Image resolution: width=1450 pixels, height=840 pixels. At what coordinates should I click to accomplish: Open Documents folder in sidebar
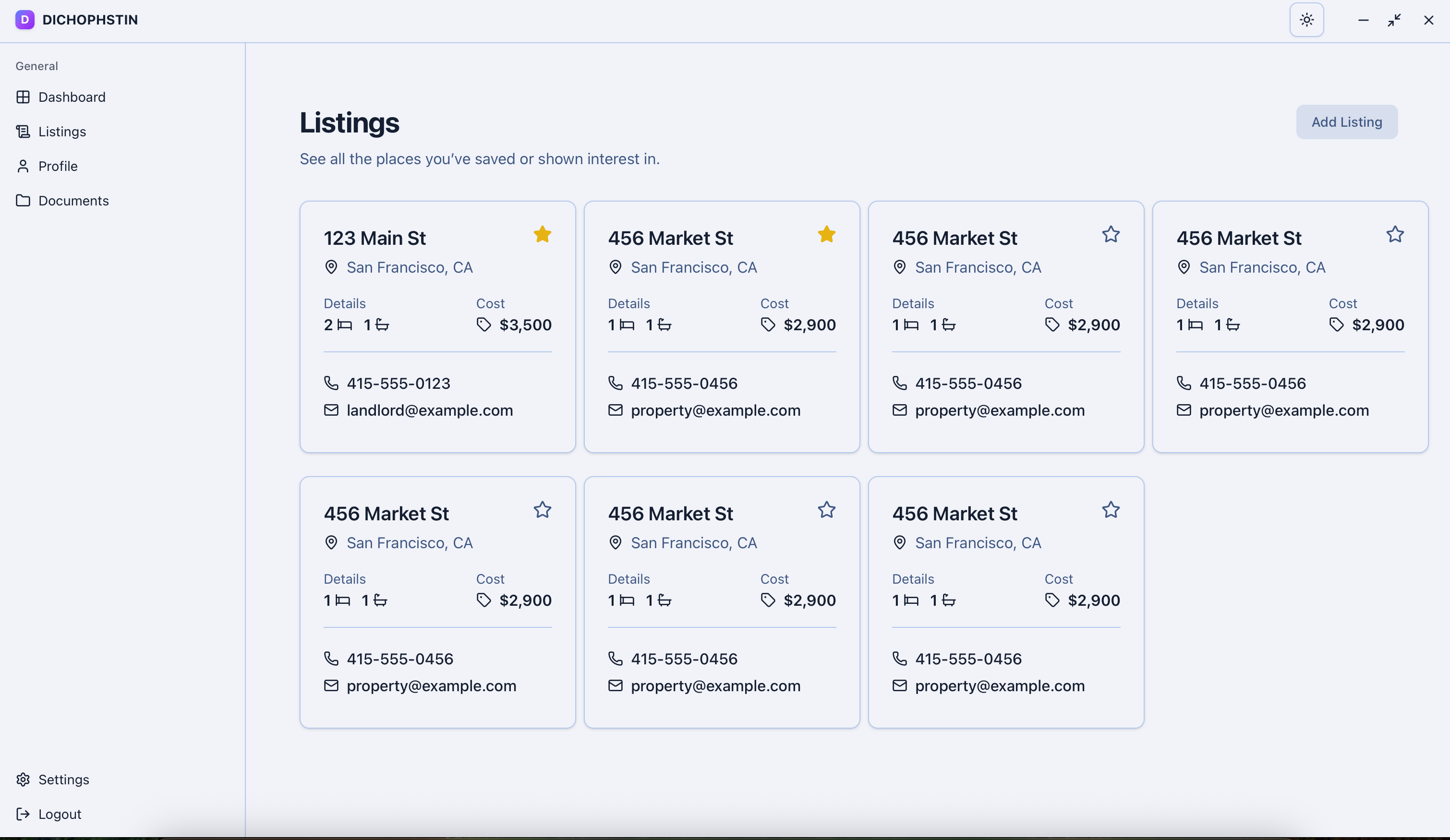73,201
